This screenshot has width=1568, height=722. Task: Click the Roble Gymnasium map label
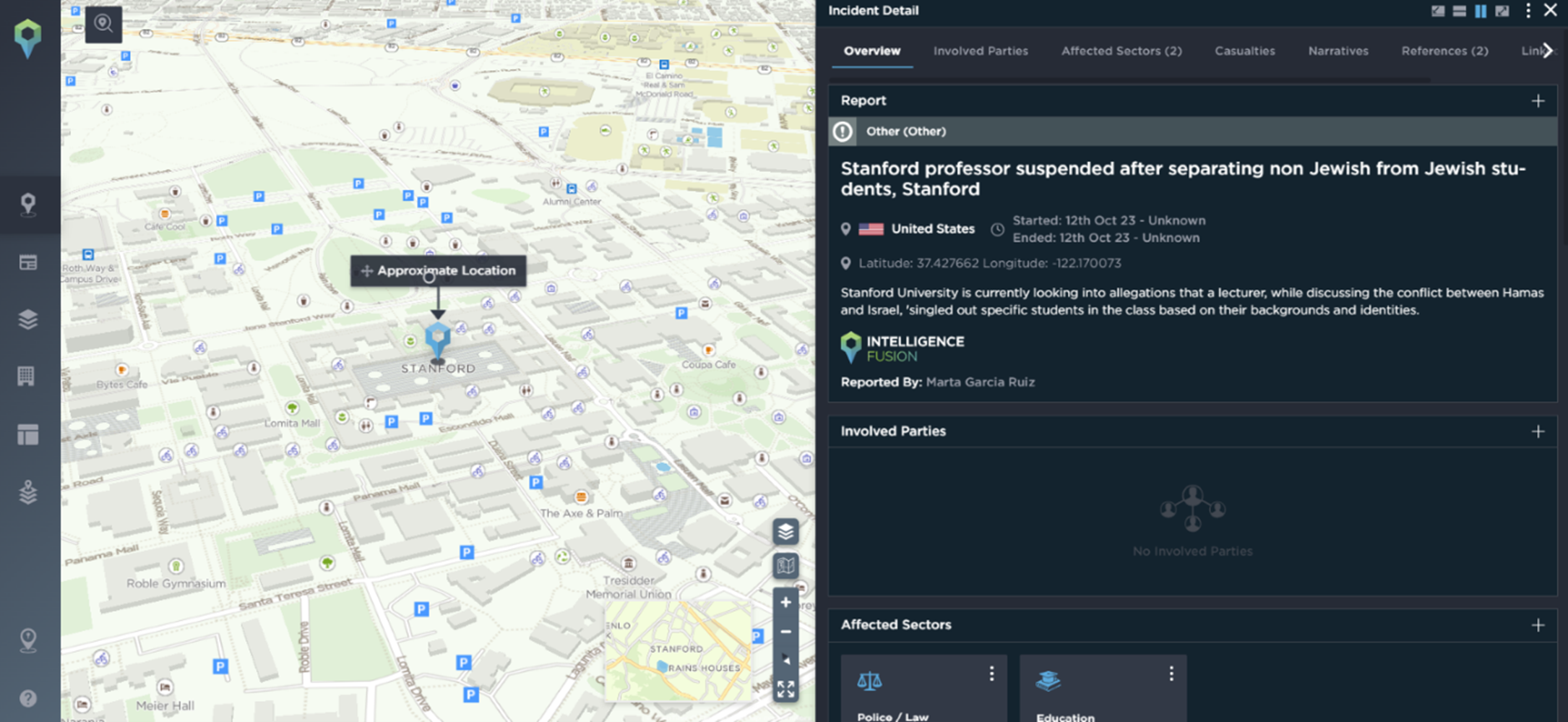176,584
